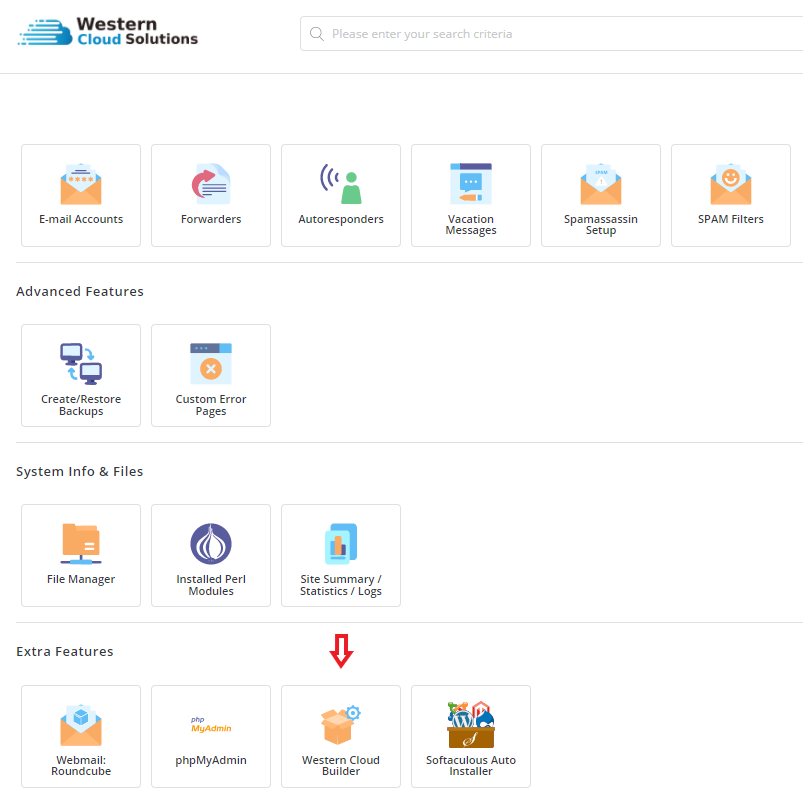
Task: Click the Autoresponders icon
Action: (x=341, y=185)
